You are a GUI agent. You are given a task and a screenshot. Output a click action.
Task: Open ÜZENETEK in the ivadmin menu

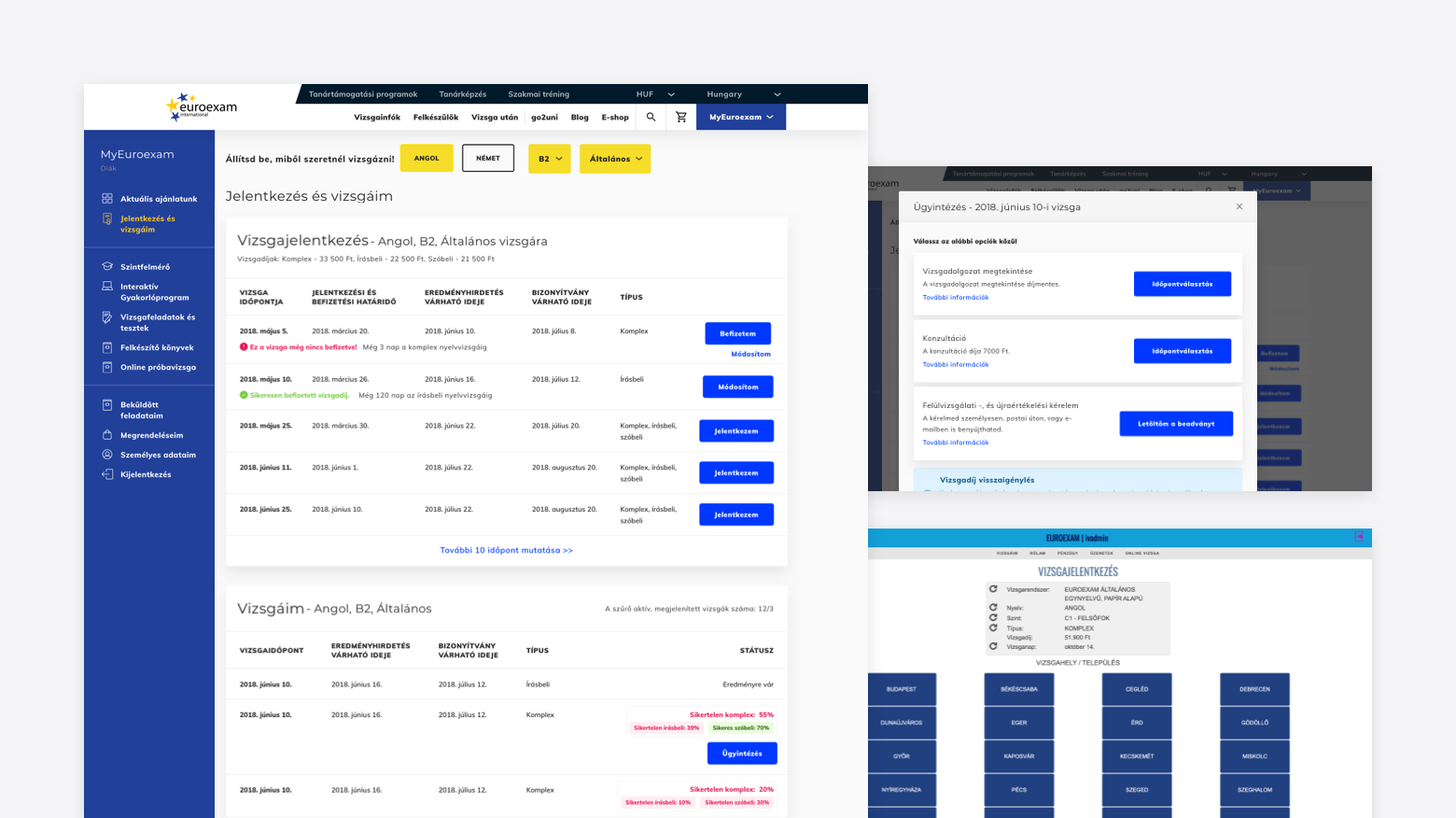click(x=1101, y=553)
